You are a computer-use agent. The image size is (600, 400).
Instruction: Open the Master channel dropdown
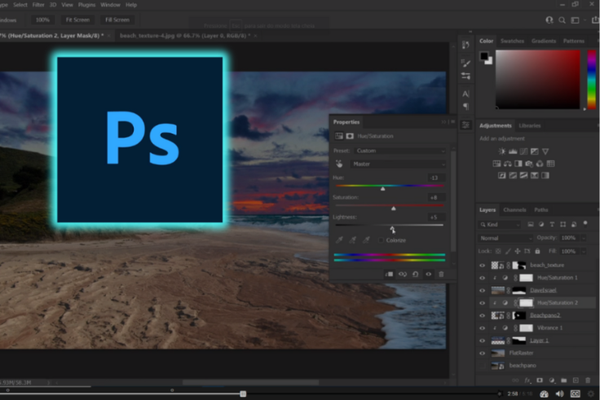coord(400,163)
